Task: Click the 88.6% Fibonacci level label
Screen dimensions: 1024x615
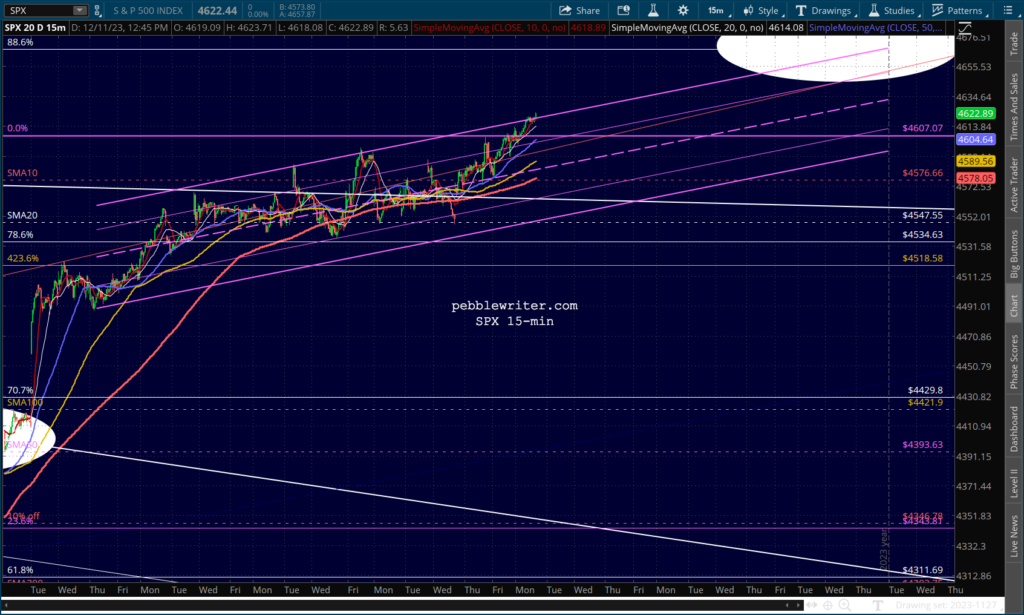Action: (20, 42)
